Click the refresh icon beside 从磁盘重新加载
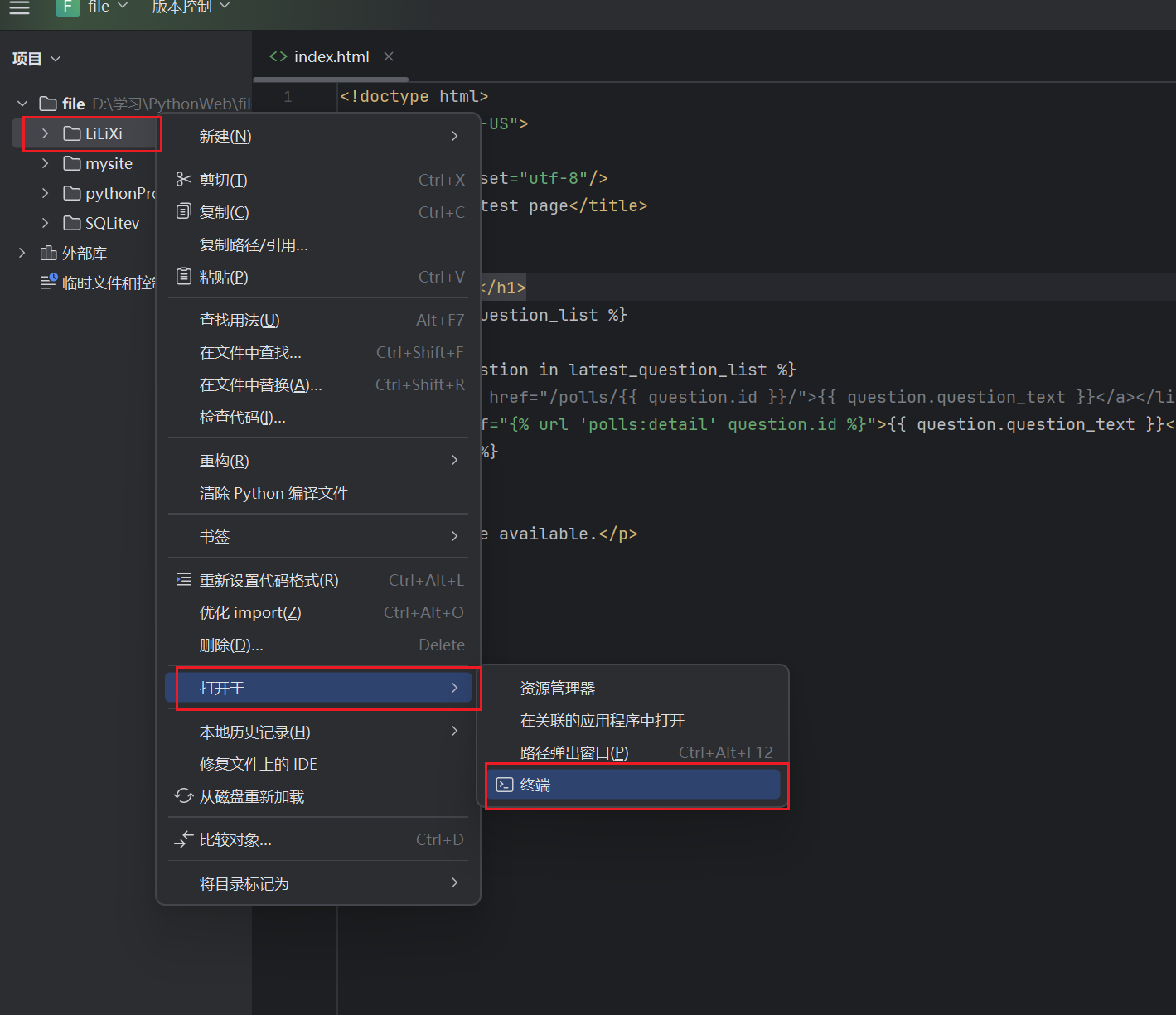This screenshot has width=1176, height=1015. tap(183, 795)
